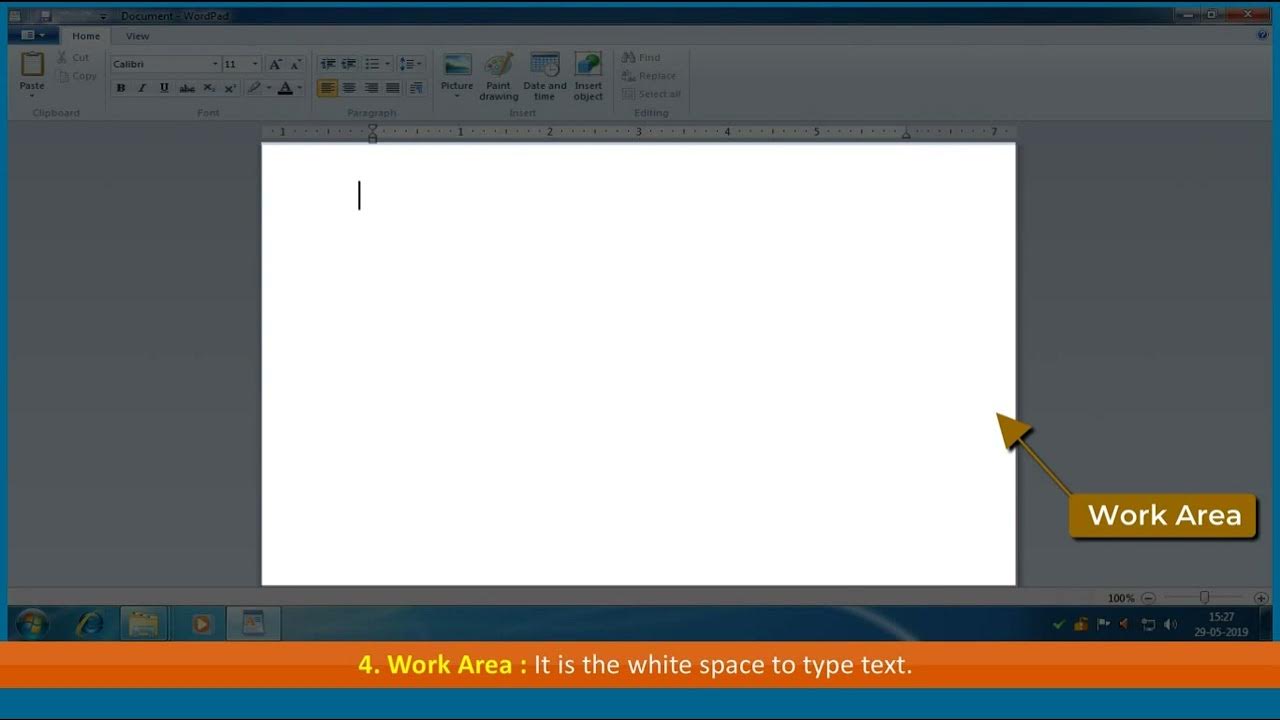Open File Explorer from taskbar
Viewport: 1280px width, 720px height.
click(143, 624)
